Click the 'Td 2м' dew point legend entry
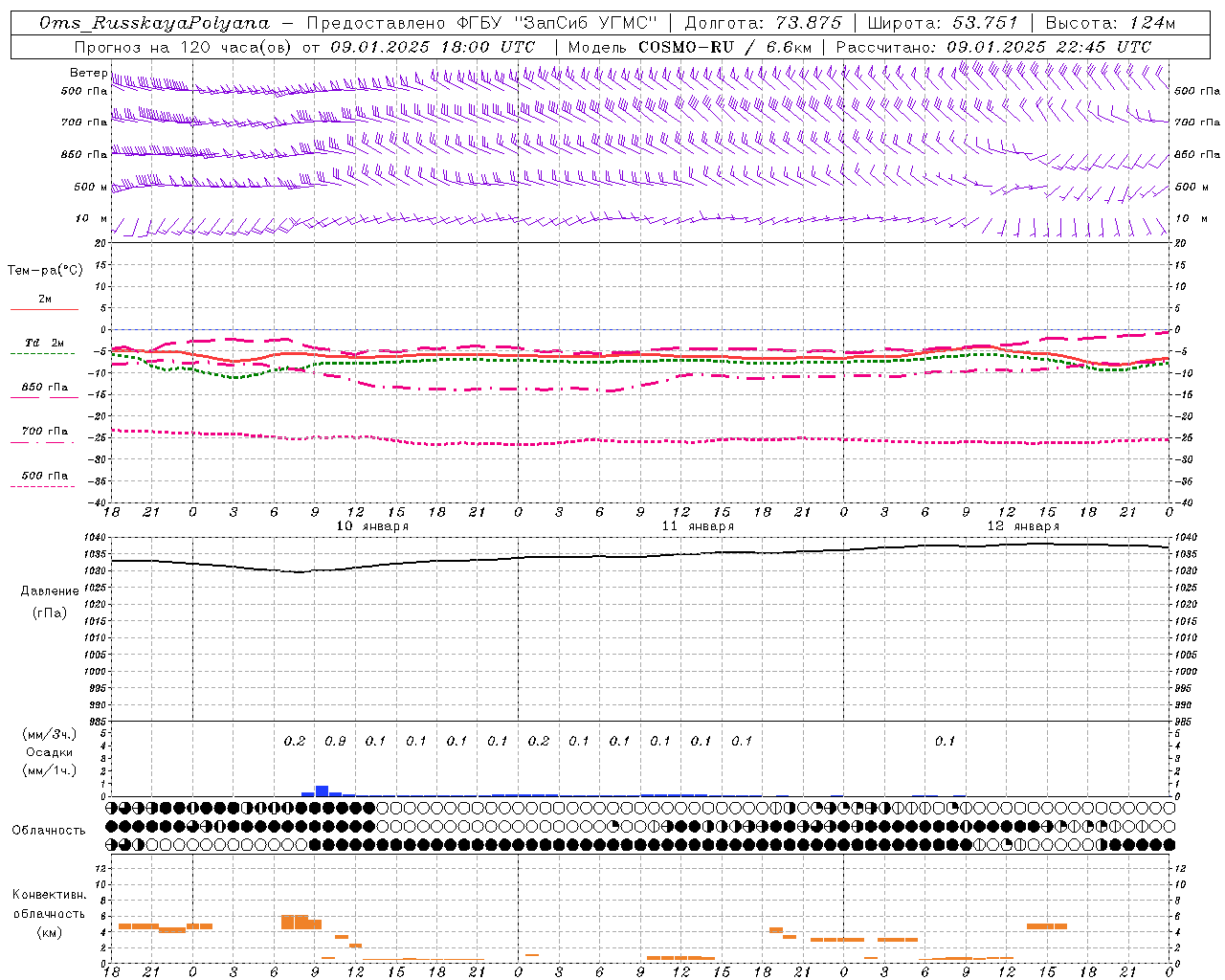The image size is (1225, 980). pos(44,343)
